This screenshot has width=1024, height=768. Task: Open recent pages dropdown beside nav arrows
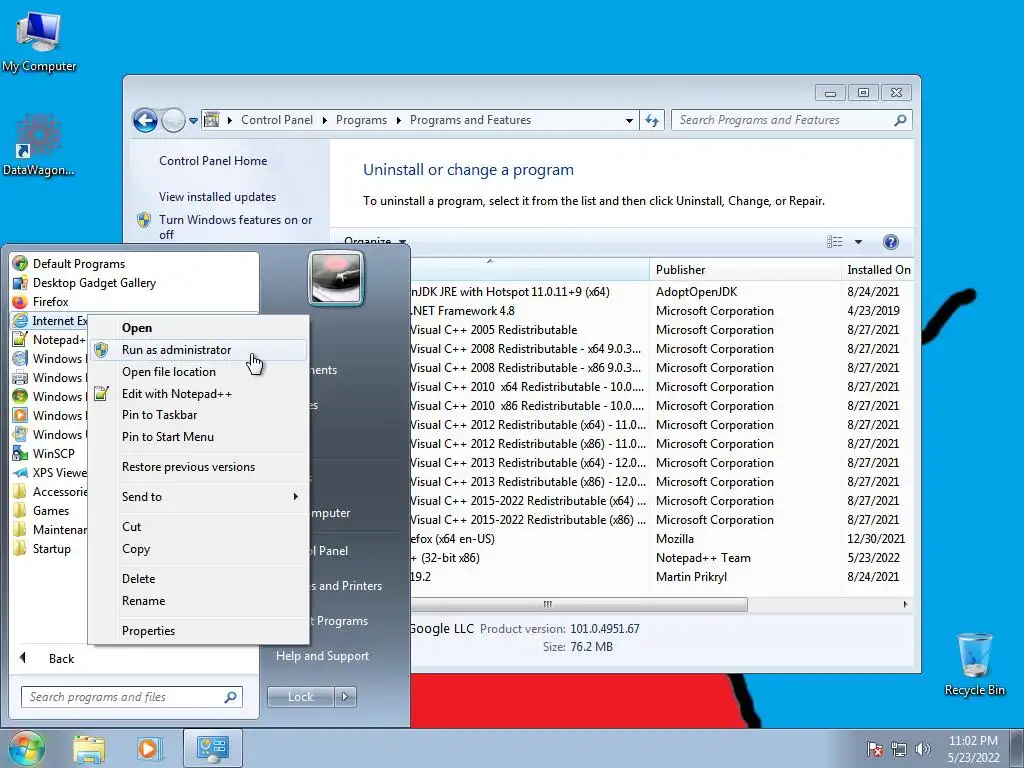193,121
